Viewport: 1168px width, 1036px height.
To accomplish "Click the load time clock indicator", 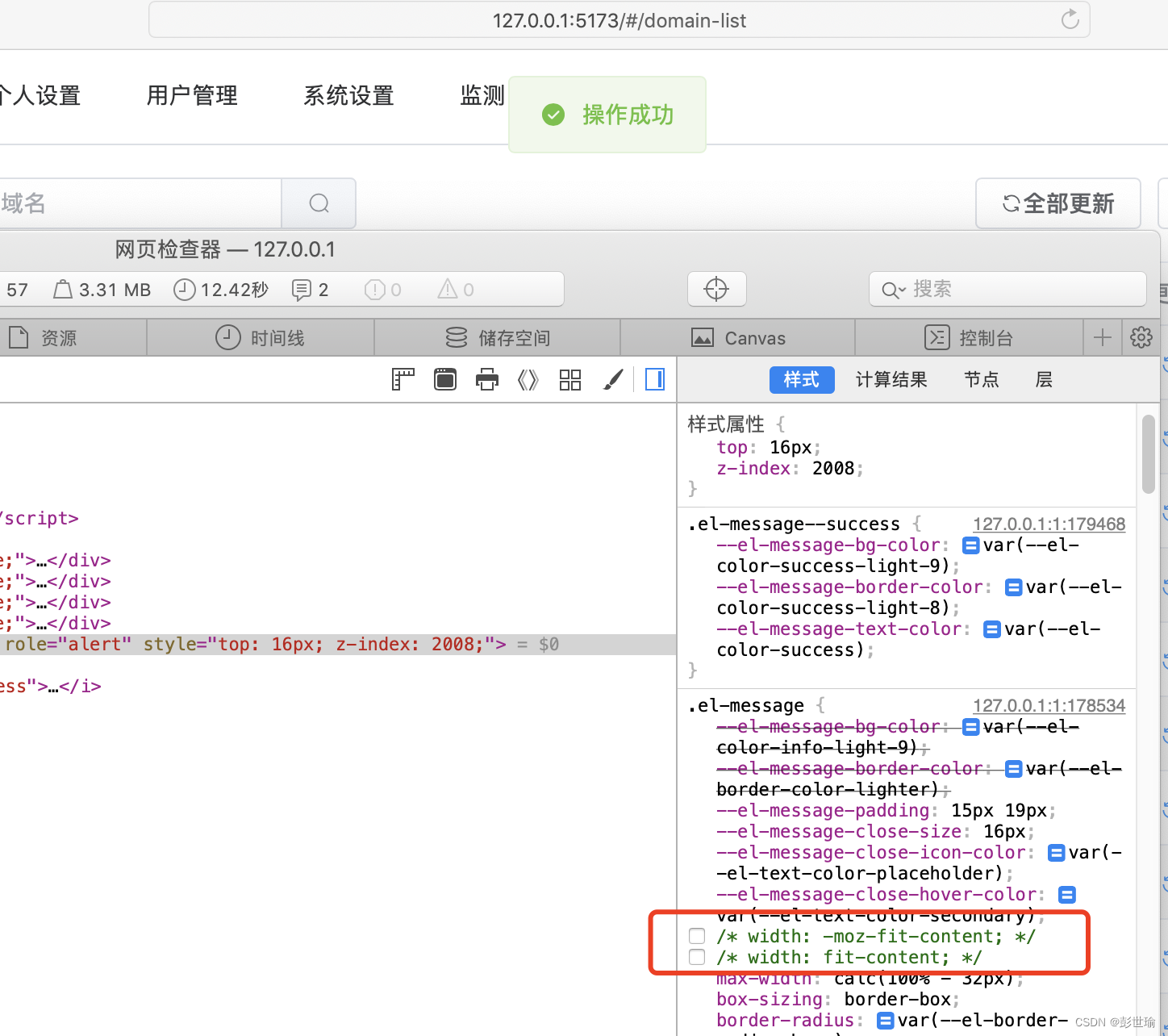I will [x=221, y=290].
